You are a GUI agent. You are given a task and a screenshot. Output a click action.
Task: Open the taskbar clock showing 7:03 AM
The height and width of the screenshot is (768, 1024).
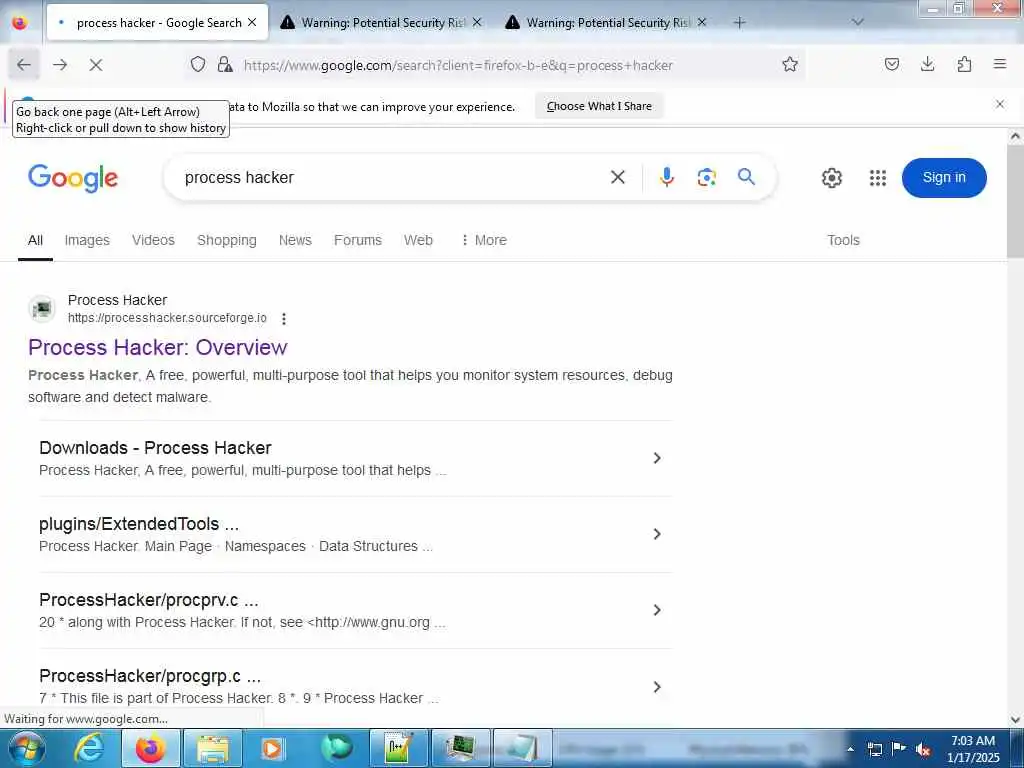(x=973, y=748)
